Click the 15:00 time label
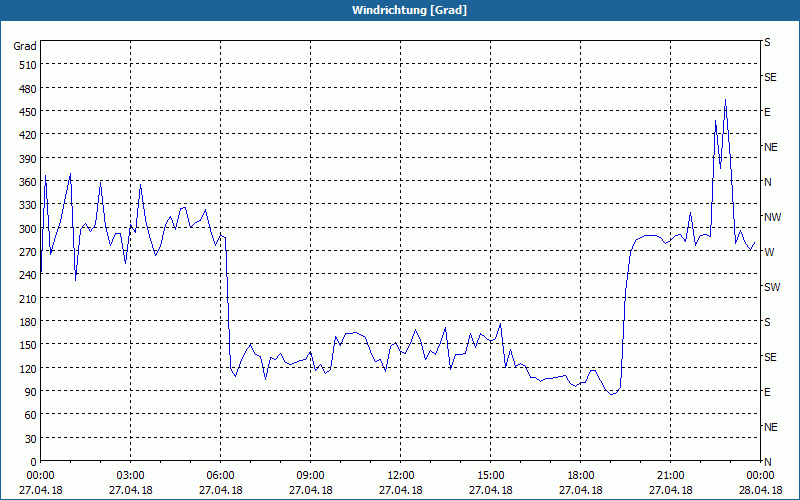This screenshot has width=800, height=500. tap(490, 476)
